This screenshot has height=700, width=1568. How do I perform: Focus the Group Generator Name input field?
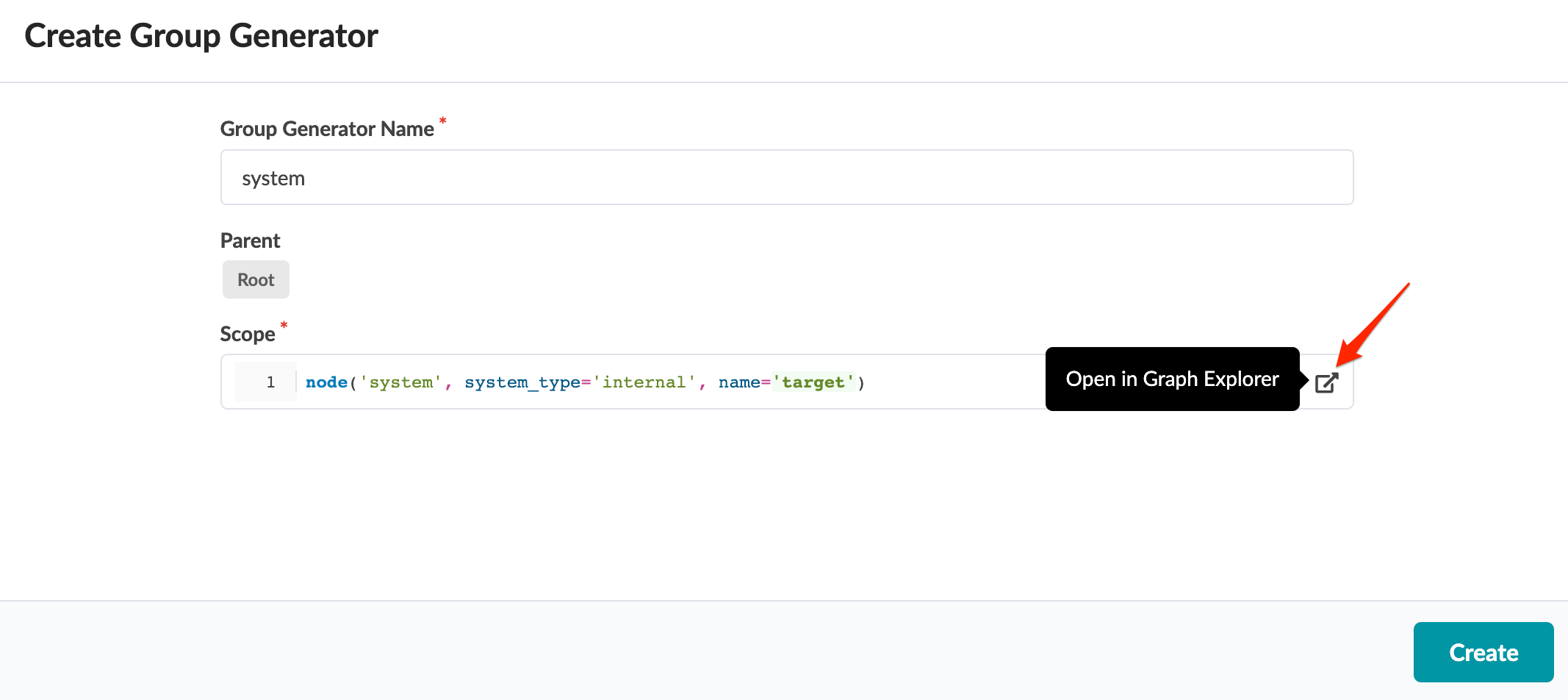[786, 178]
